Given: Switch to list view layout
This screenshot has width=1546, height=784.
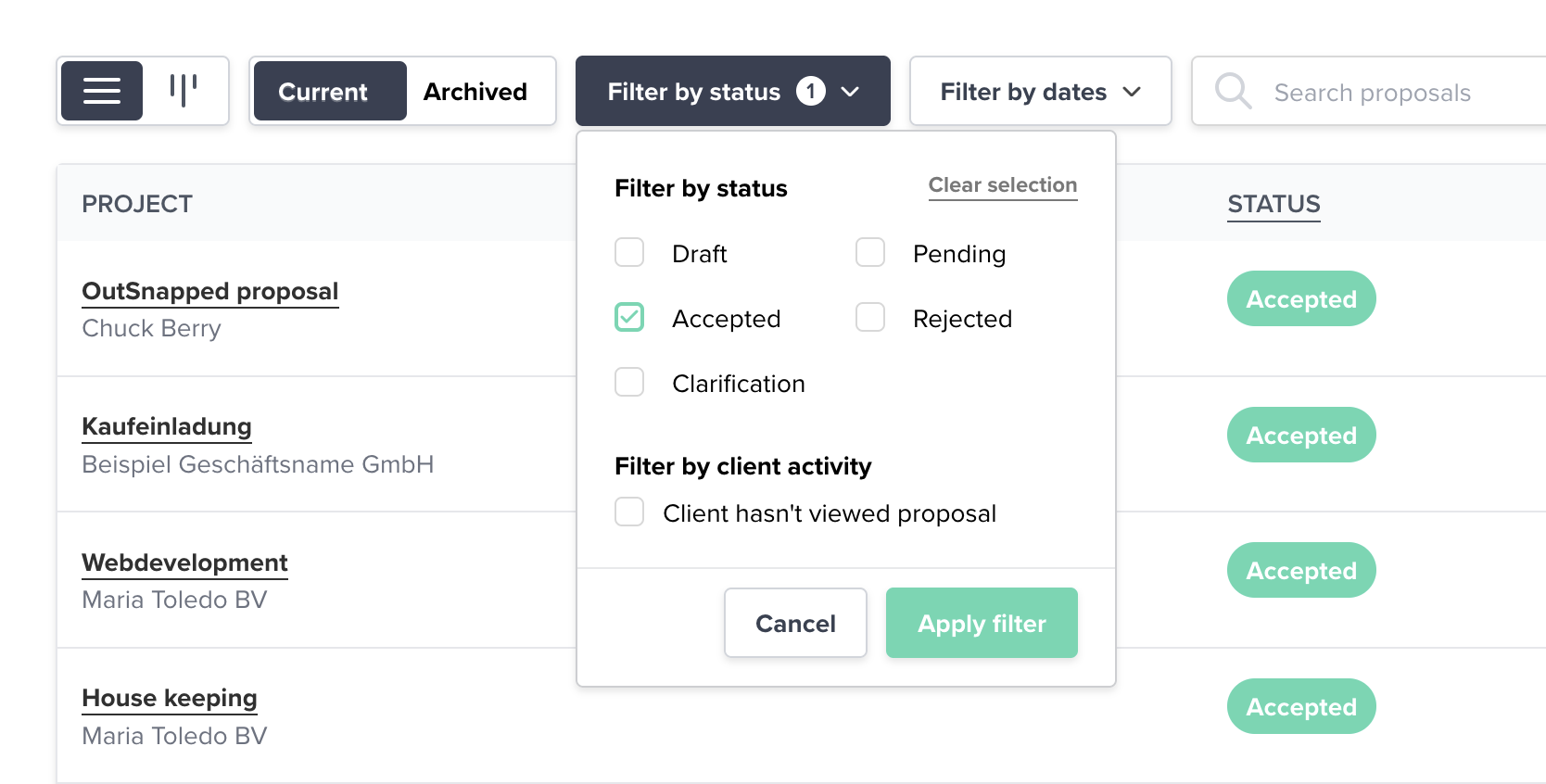Looking at the screenshot, I should pos(101,90).
